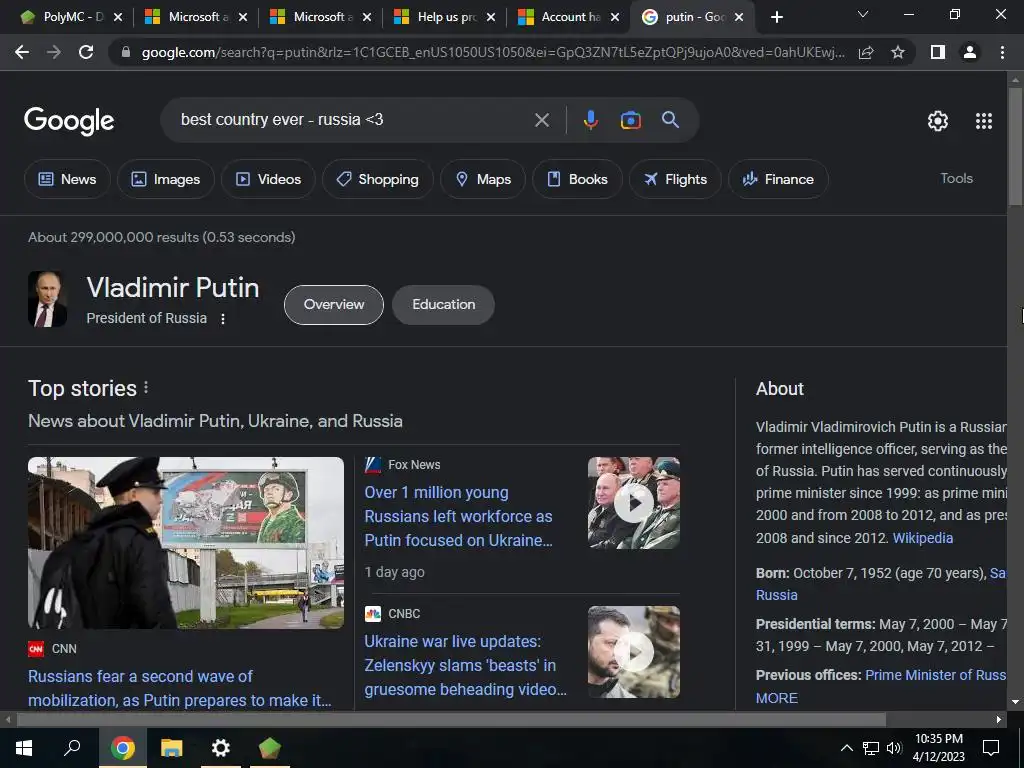The width and height of the screenshot is (1024, 768).
Task: Click the share page icon in address bar
Action: (x=866, y=52)
